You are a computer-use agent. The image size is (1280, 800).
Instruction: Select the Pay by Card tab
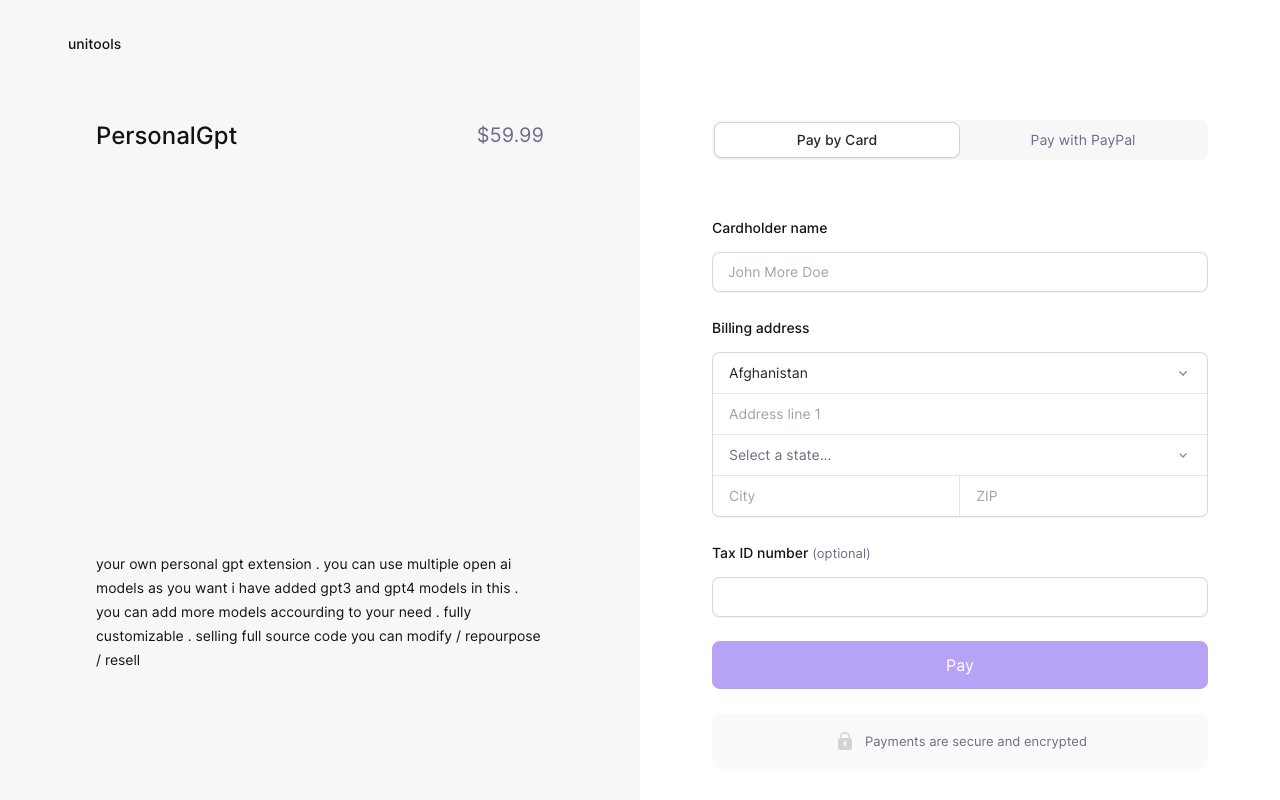pos(837,140)
